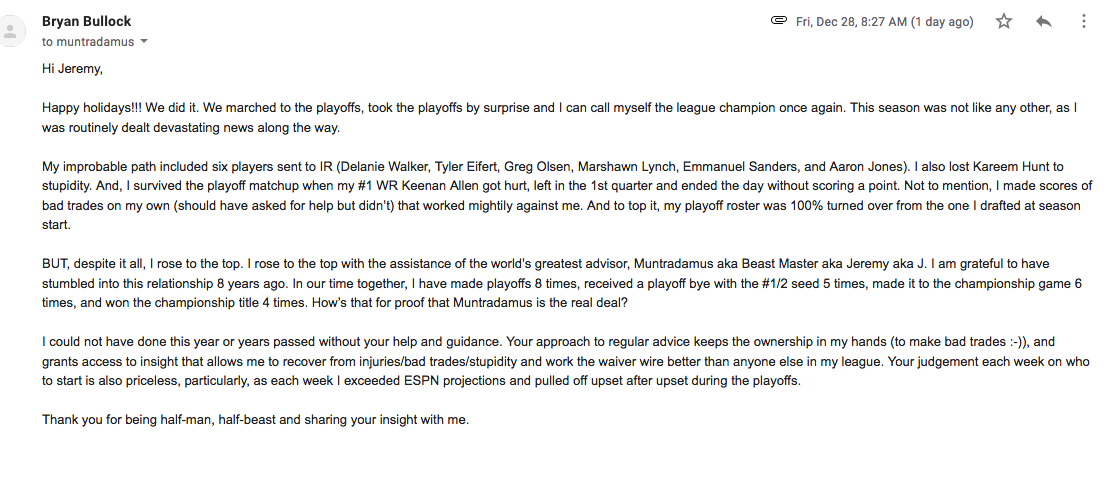Star this email from Bryan Bullock
This screenshot has height=497, width=1107.
click(x=1003, y=21)
